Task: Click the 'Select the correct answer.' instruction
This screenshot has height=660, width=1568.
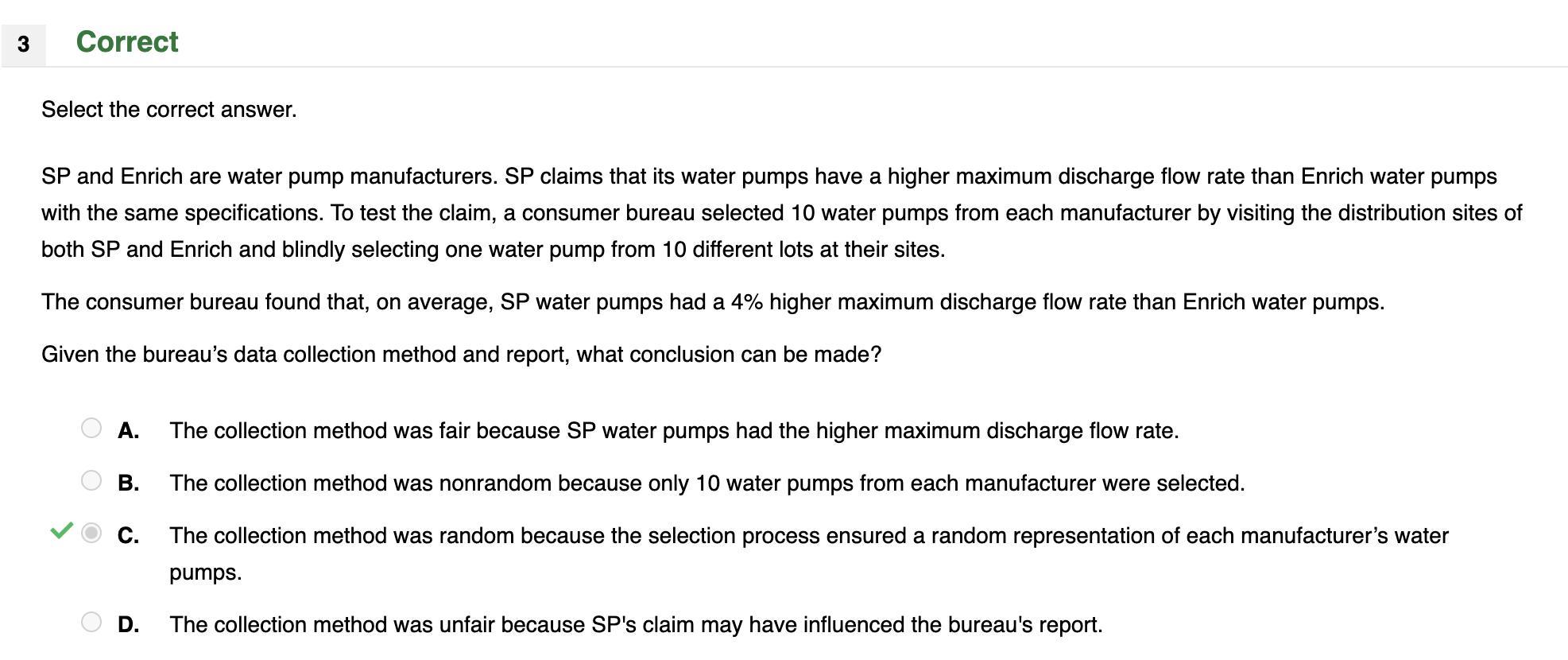Action: pos(169,110)
